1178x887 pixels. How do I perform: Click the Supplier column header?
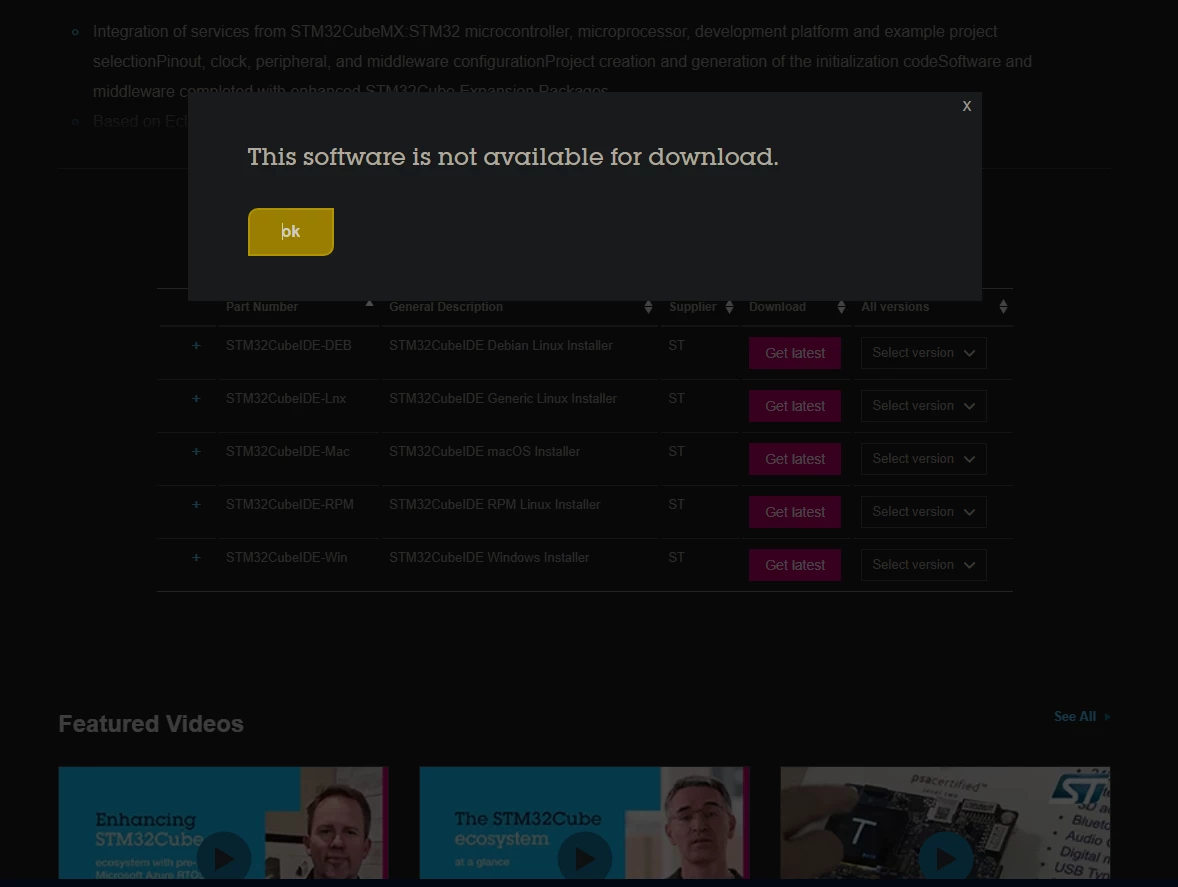(x=693, y=307)
